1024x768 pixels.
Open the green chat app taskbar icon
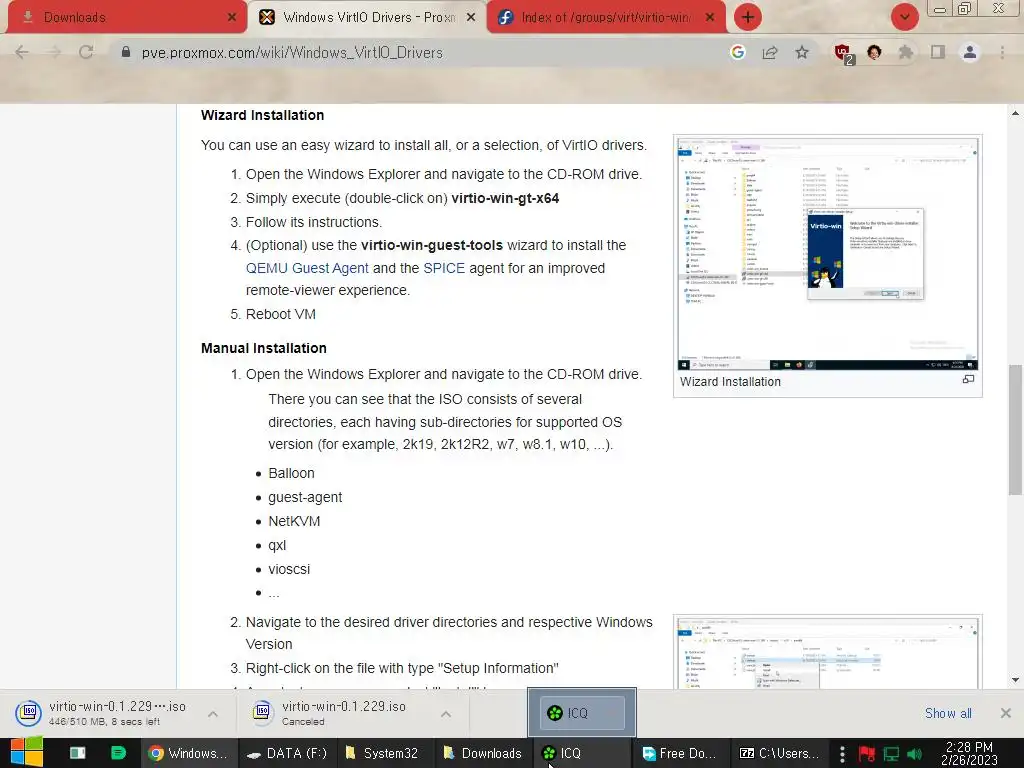click(x=118, y=753)
